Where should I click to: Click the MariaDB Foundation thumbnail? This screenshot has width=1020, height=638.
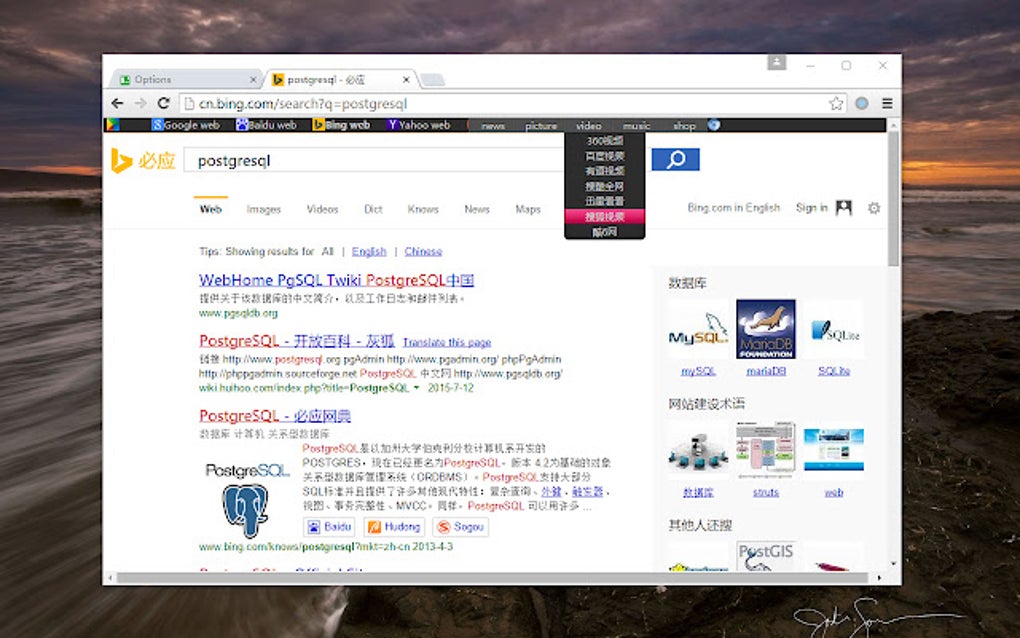pos(766,329)
